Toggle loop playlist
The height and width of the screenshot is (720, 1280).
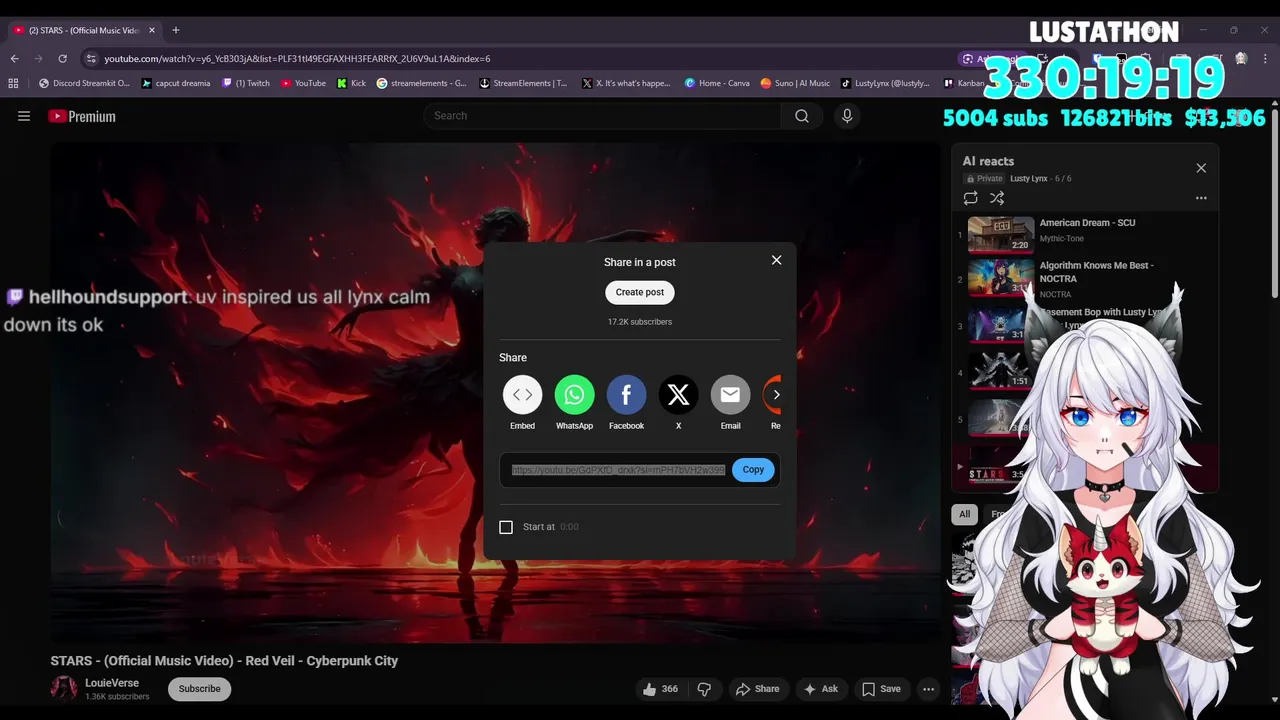pos(970,198)
